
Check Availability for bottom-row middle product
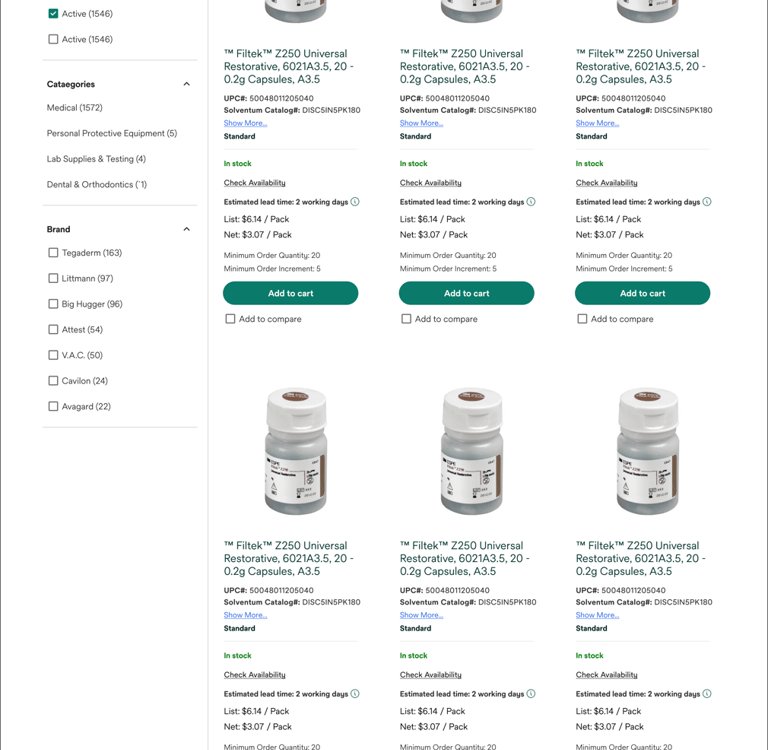coord(431,675)
